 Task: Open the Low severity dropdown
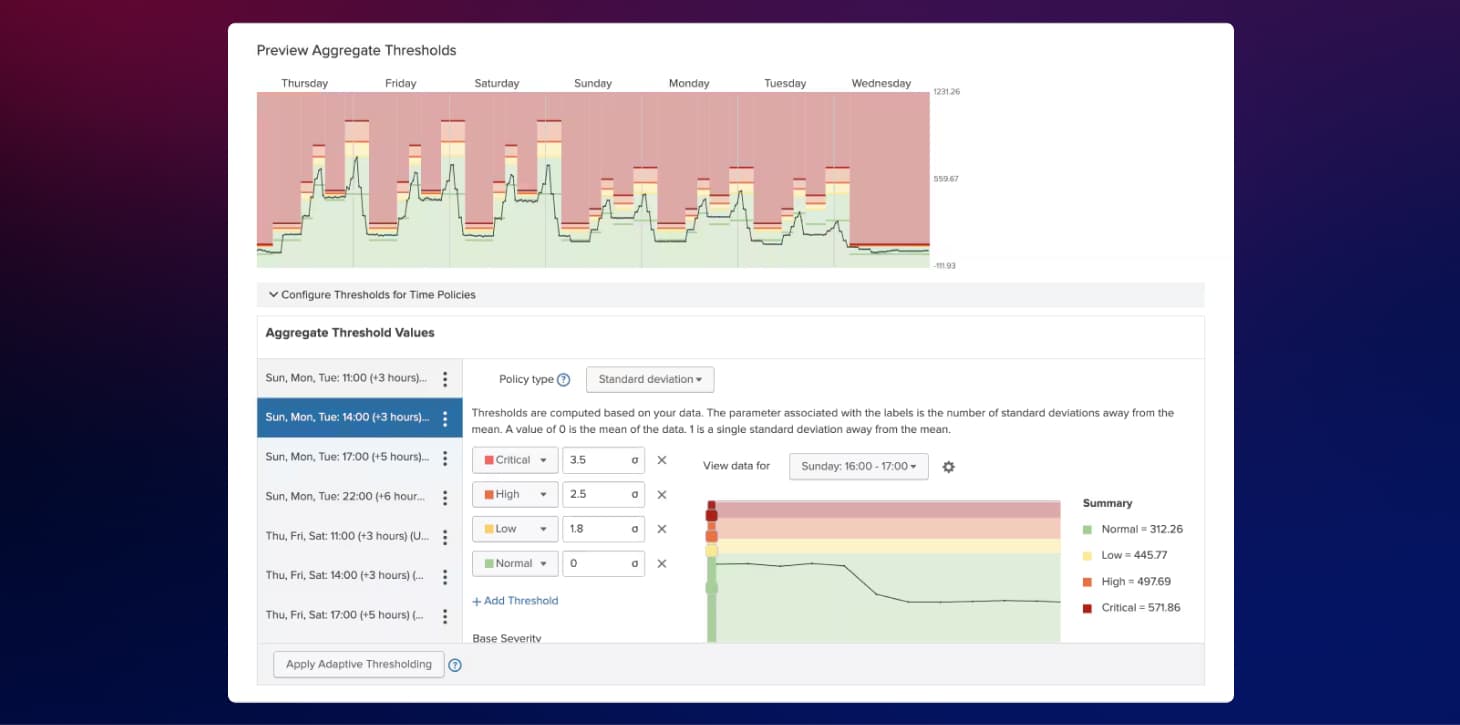click(514, 528)
